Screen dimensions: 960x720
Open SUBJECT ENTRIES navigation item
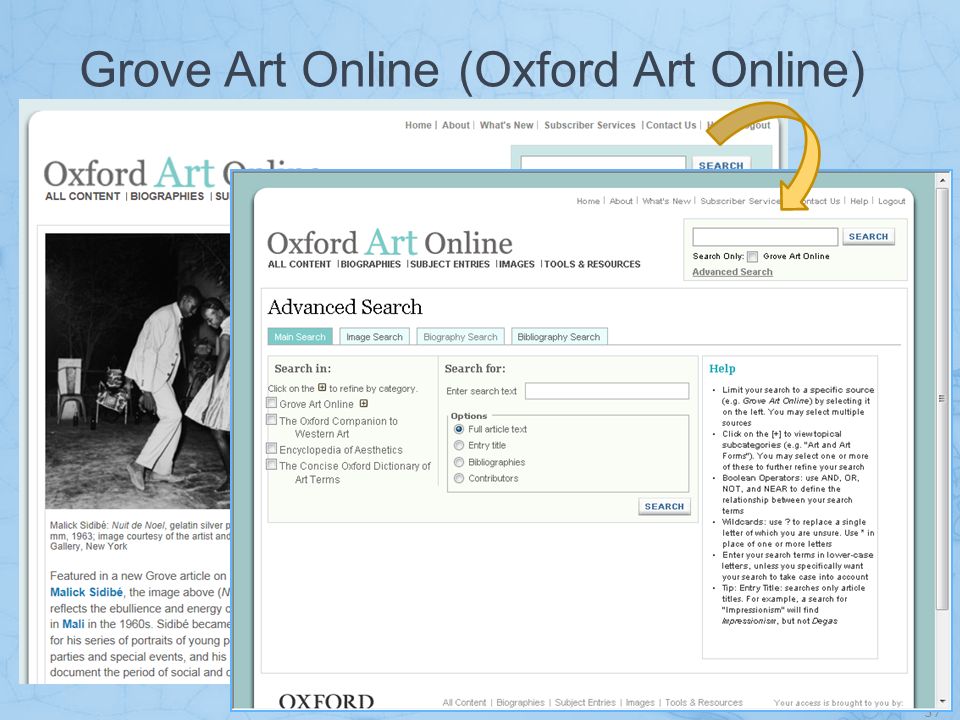pyautogui.click(x=450, y=264)
